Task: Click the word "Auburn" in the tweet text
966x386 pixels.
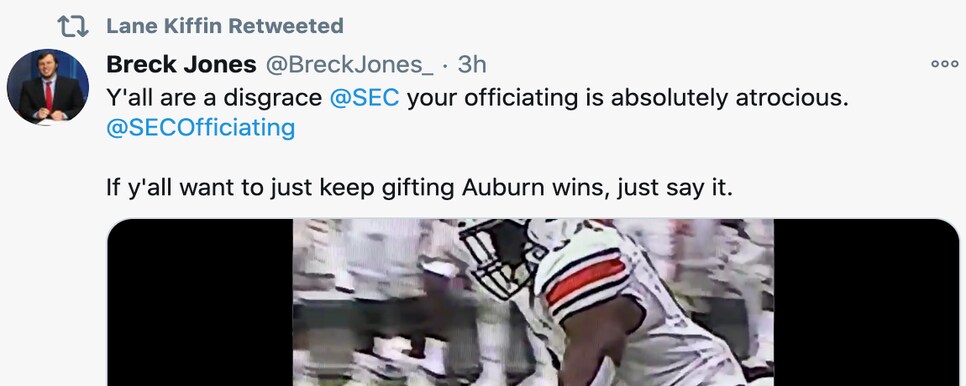Action: (x=503, y=187)
